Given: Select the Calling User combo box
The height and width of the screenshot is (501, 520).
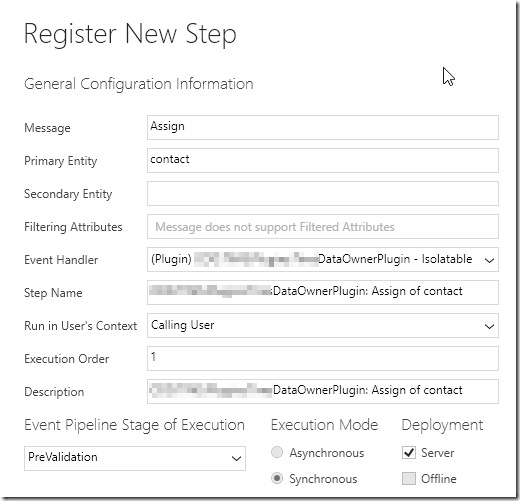Looking at the screenshot, I should click(x=323, y=325).
